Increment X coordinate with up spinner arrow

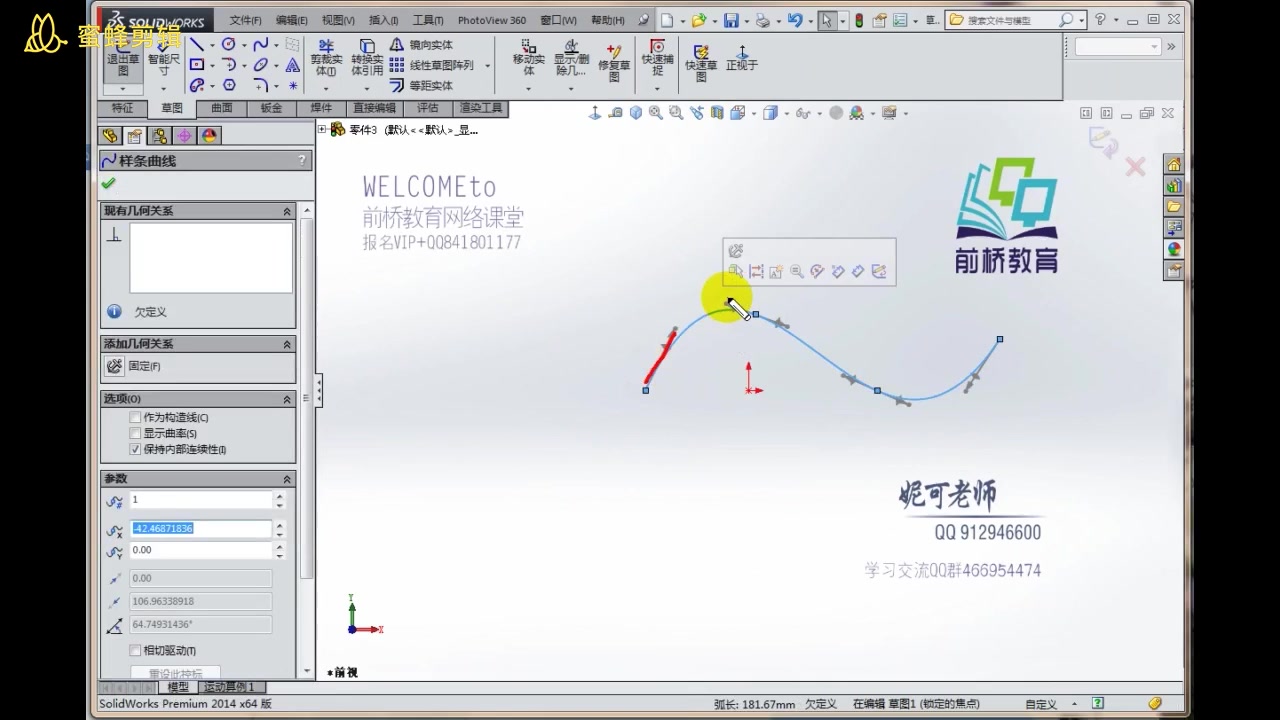click(x=280, y=524)
